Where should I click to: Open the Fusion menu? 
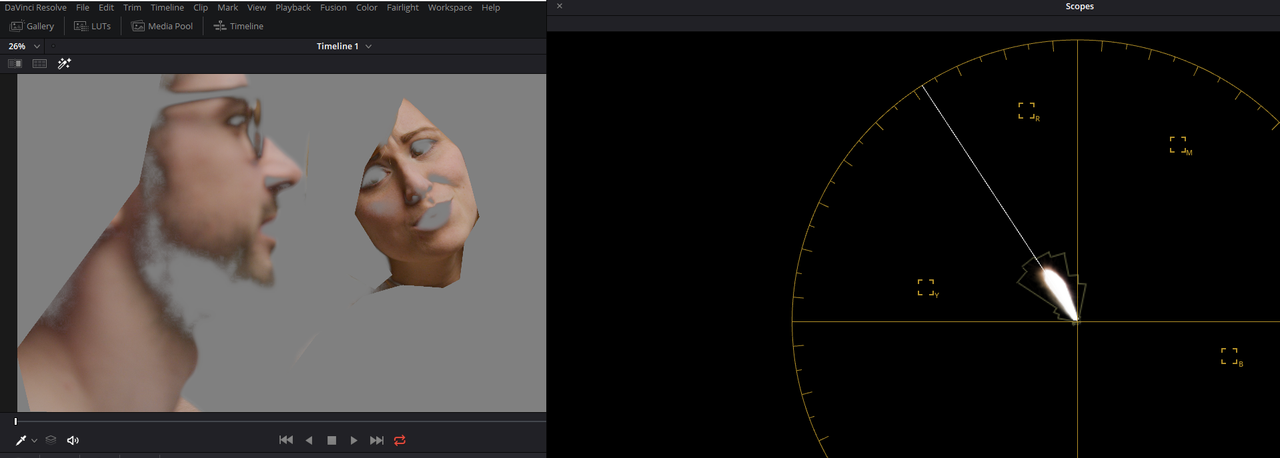tap(333, 7)
